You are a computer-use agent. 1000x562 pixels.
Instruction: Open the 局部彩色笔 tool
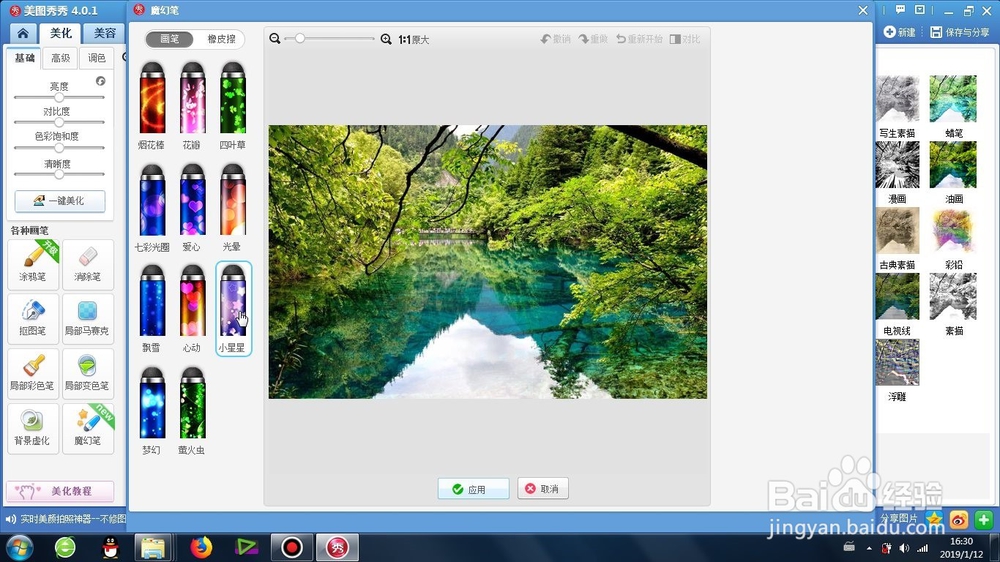point(33,373)
